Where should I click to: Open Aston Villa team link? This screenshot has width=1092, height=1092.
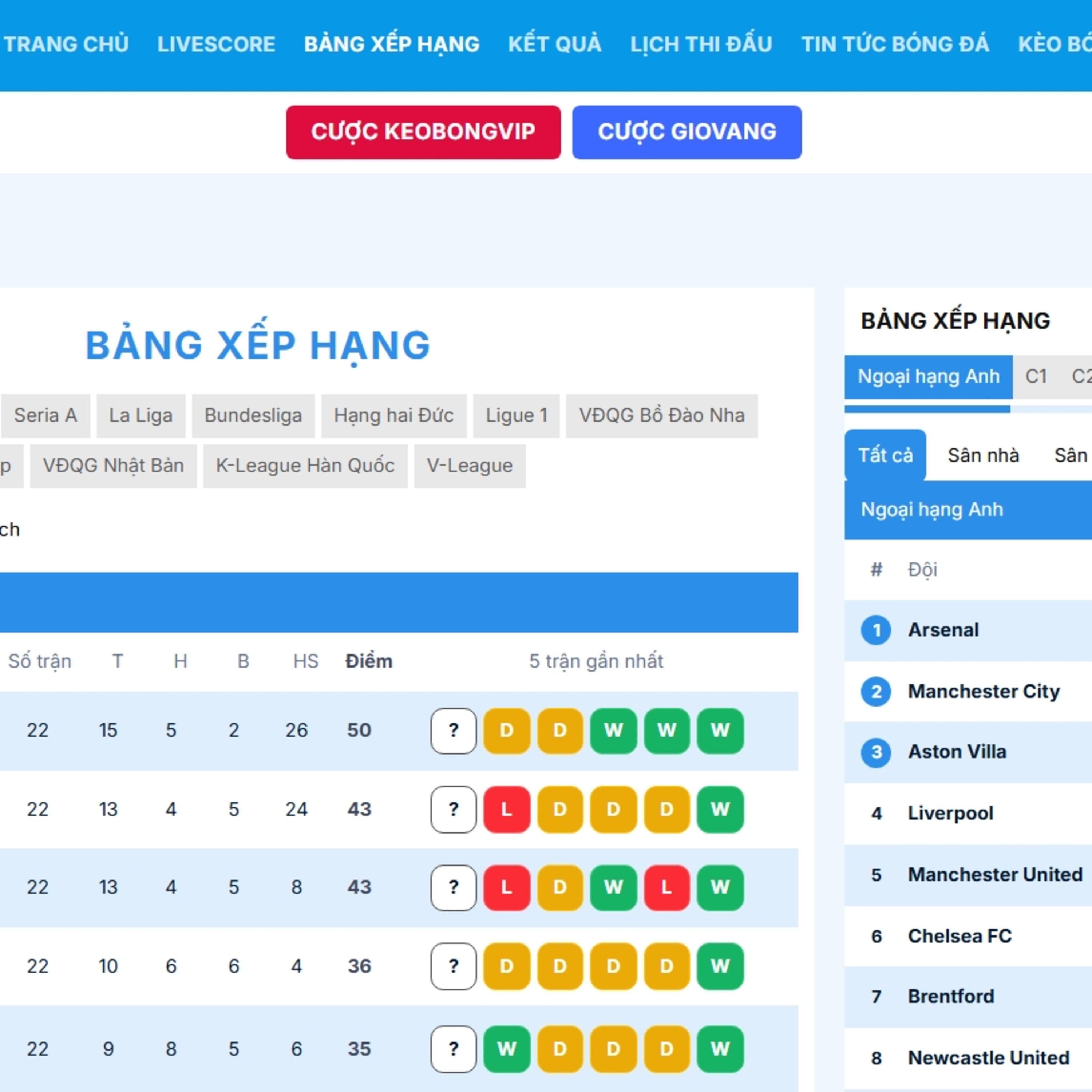click(957, 752)
